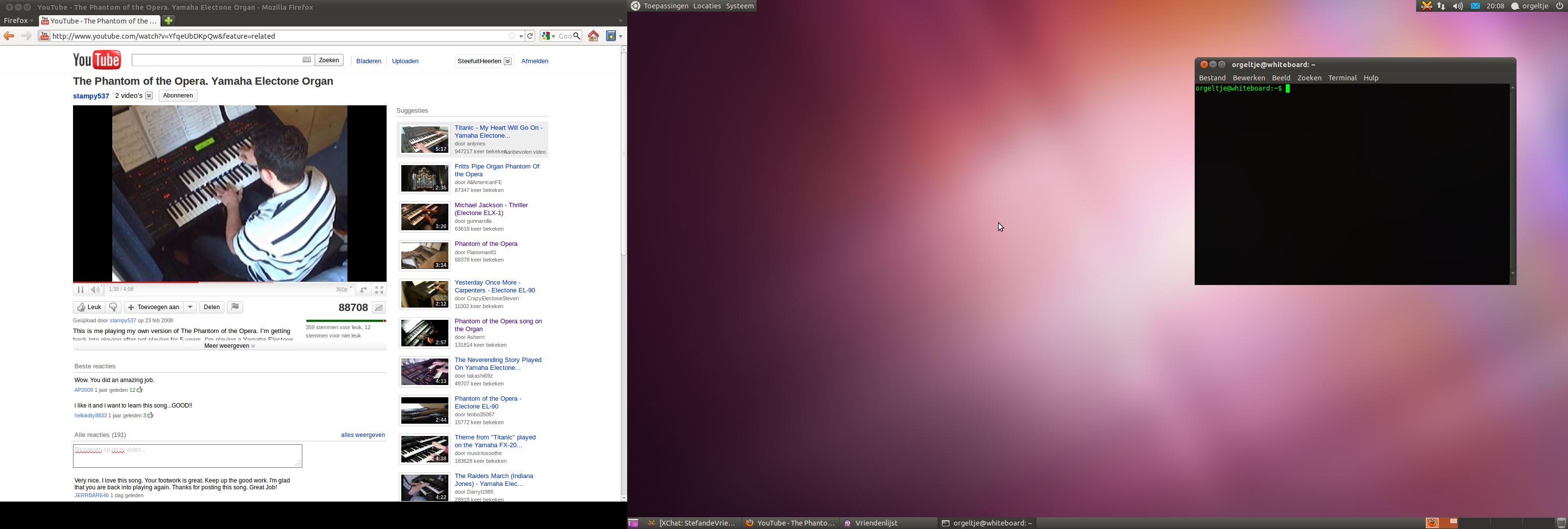1568x529 pixels.
Task: Open the terminal Zoeken menu
Action: (1309, 78)
